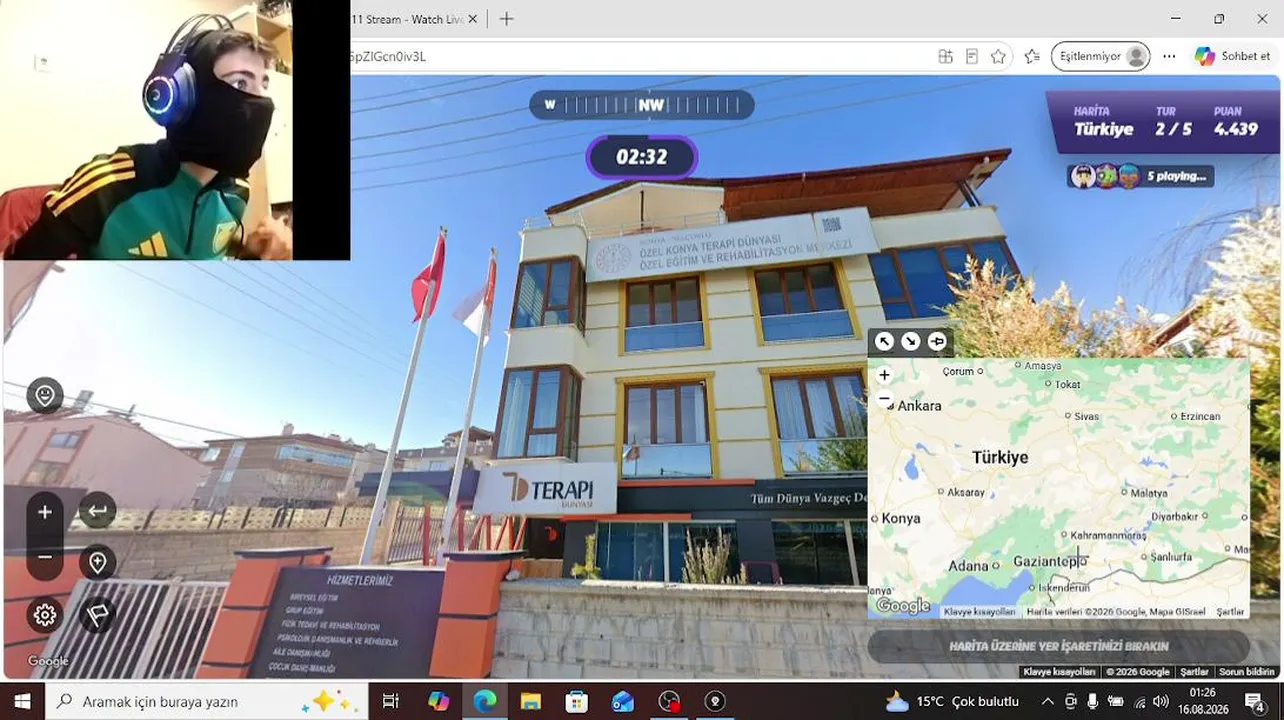Open a new browser tab
Screen dimensions: 1284x720
pos(506,19)
